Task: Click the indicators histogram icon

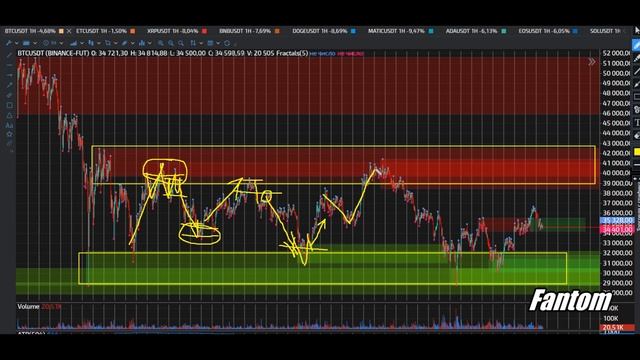Action: [x=142, y=43]
